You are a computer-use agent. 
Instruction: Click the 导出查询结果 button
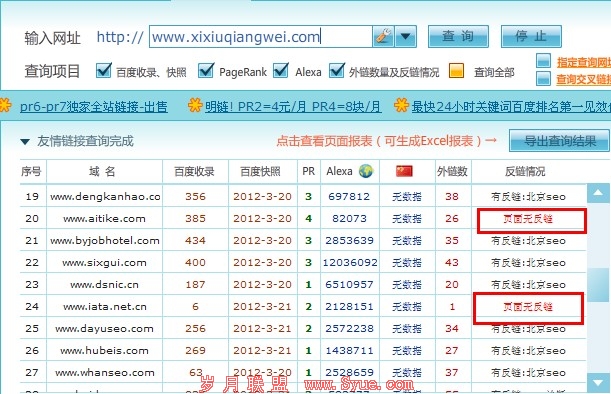pos(560,141)
